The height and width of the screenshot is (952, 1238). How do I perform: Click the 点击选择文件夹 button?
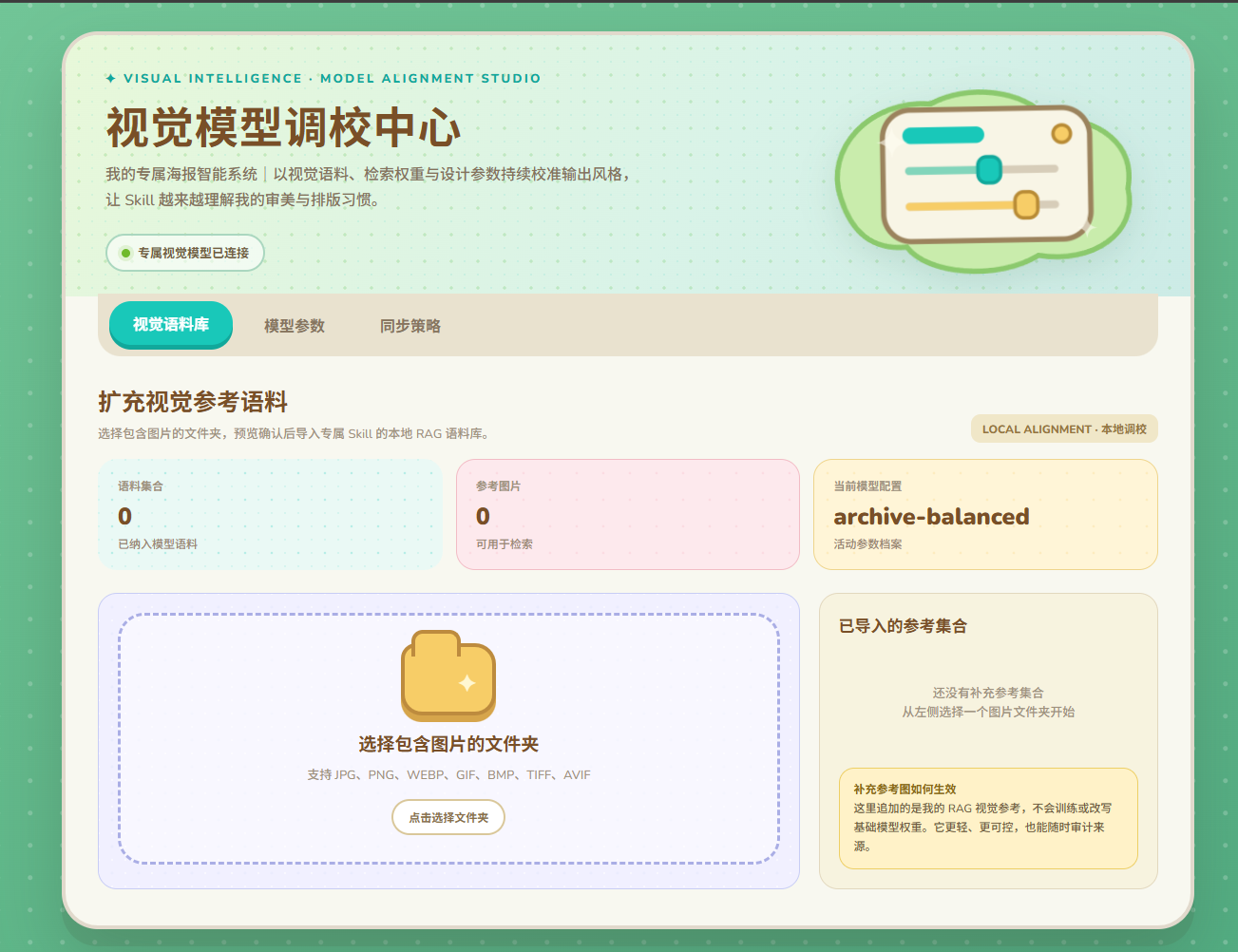tap(448, 817)
